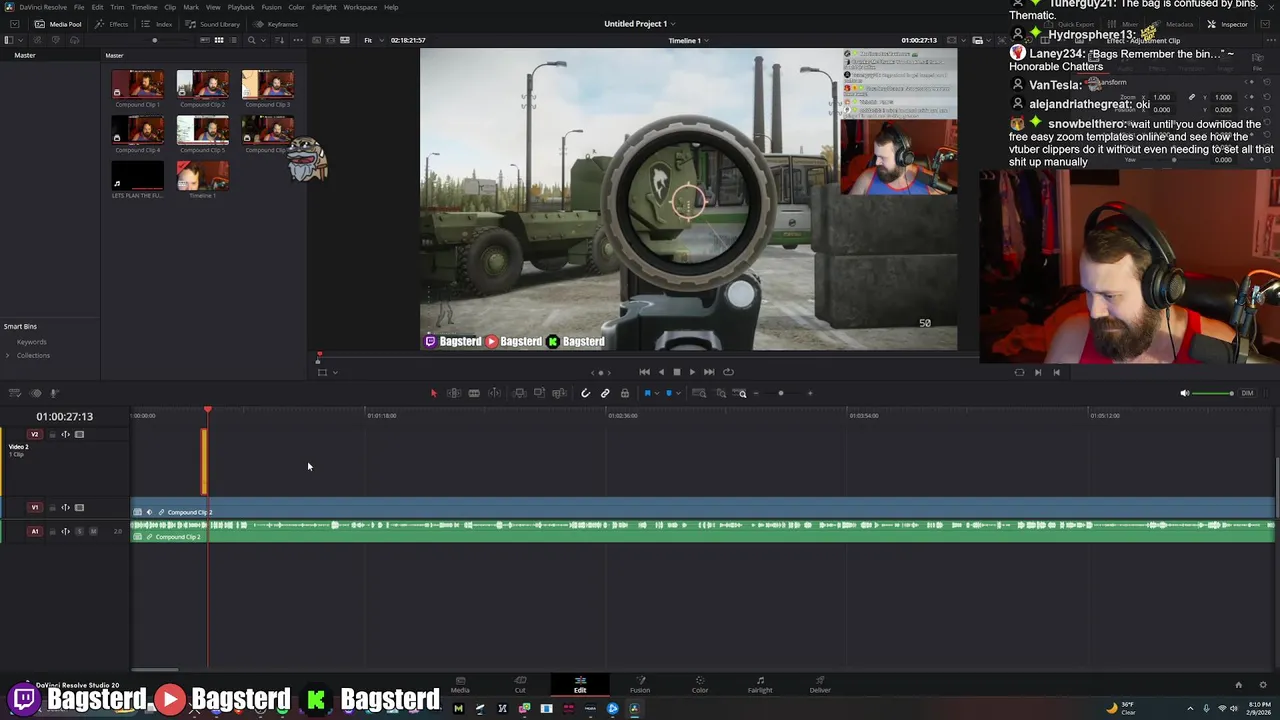Lock the V2 video track
Image resolution: width=1280 pixels, height=720 pixels.
pyautogui.click(x=52, y=434)
